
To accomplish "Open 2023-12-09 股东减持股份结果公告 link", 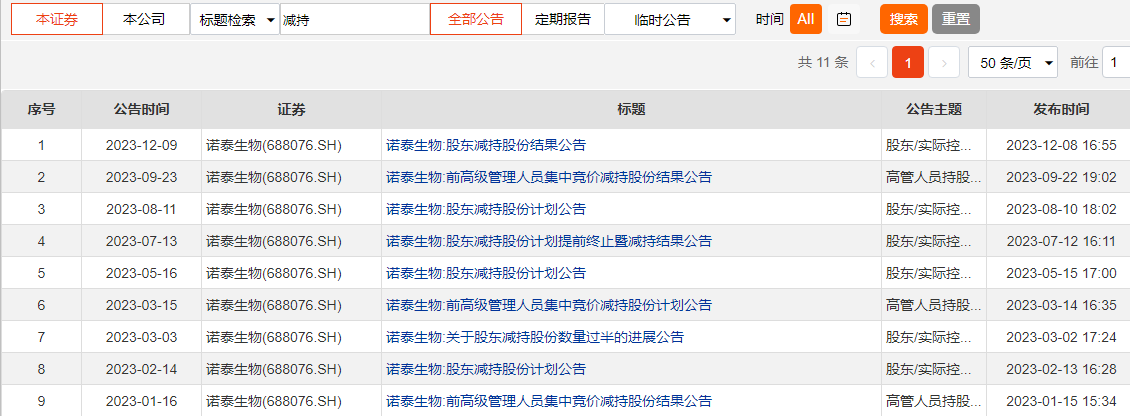I will 486,145.
